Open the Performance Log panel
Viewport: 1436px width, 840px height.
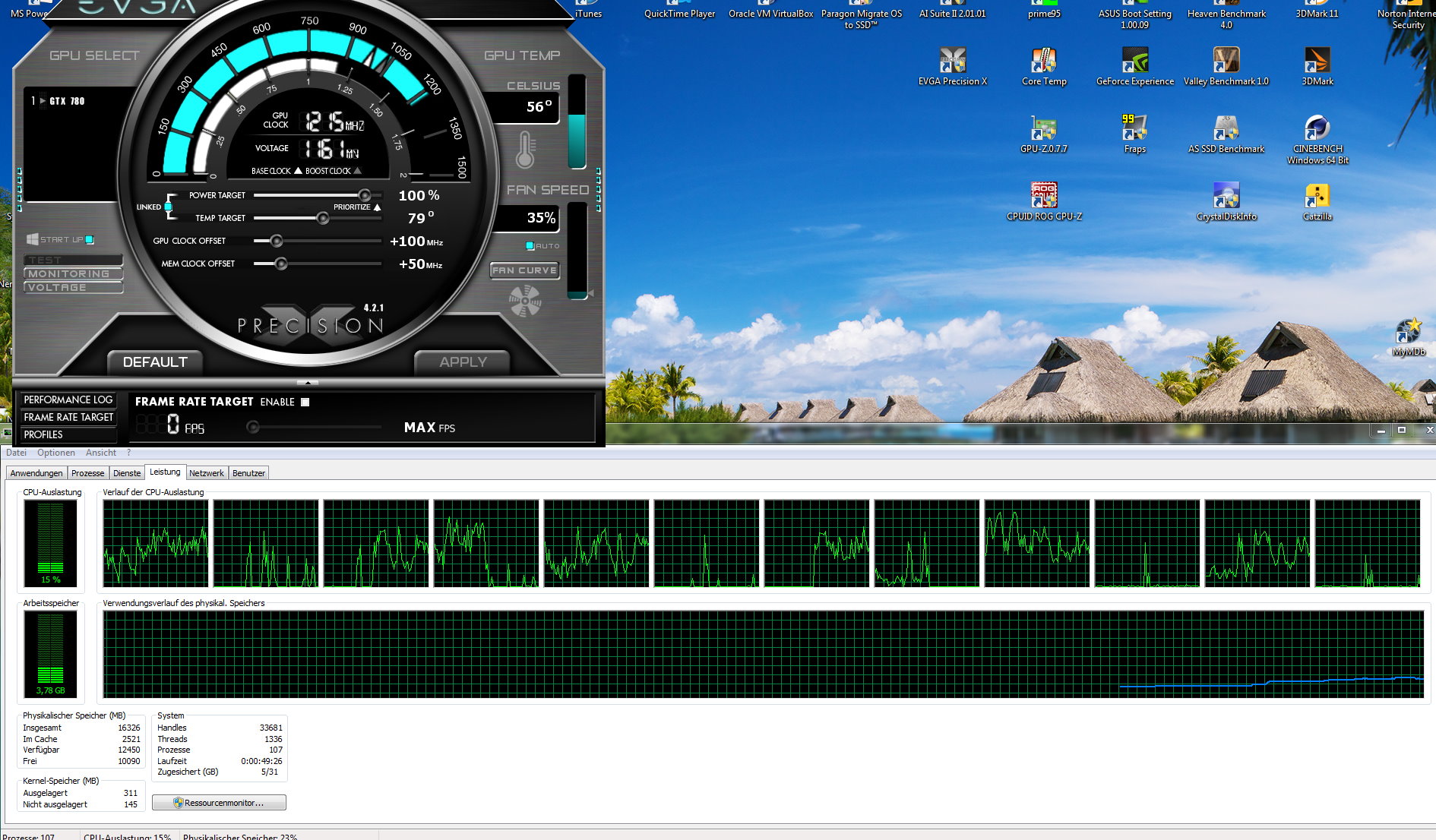(68, 399)
